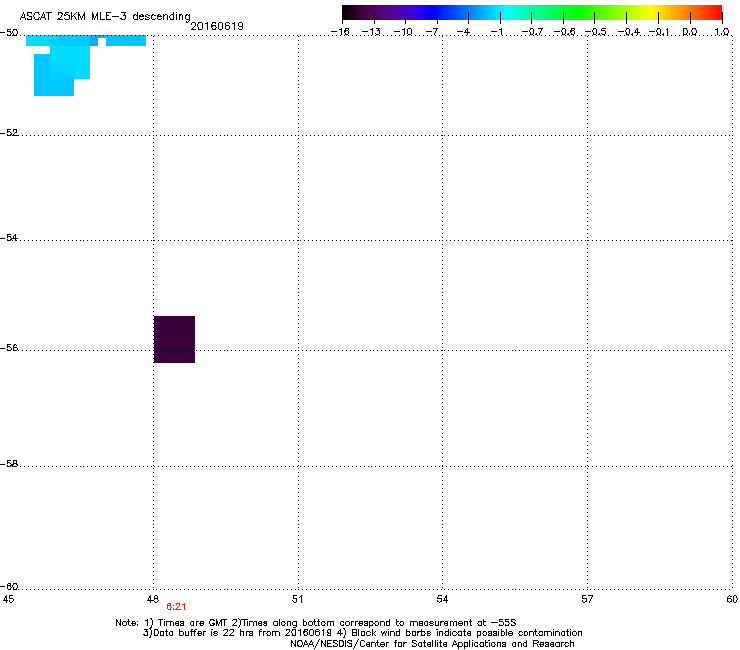
Task: Click the dark purple data block
Action: coord(174,339)
